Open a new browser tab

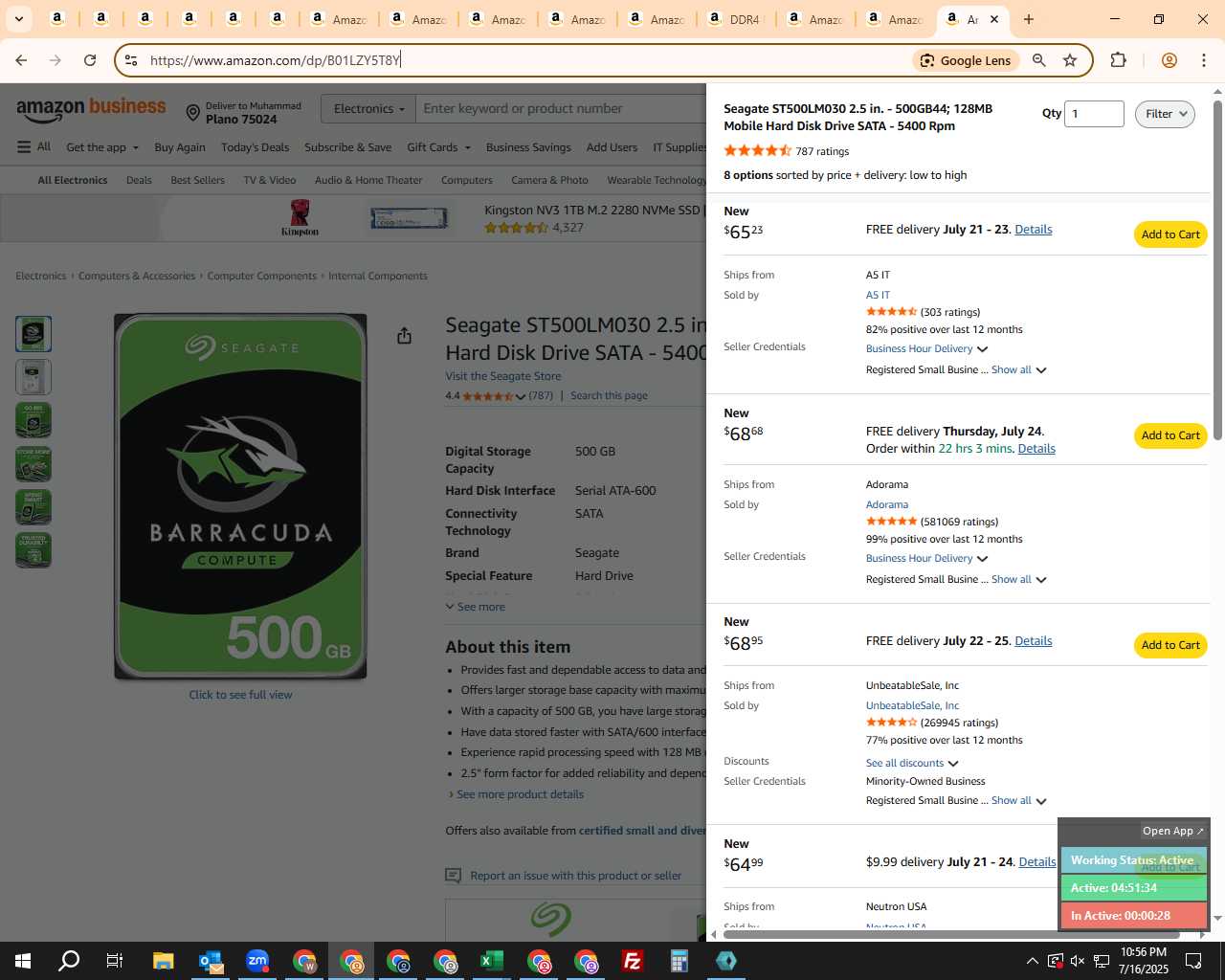(1029, 19)
